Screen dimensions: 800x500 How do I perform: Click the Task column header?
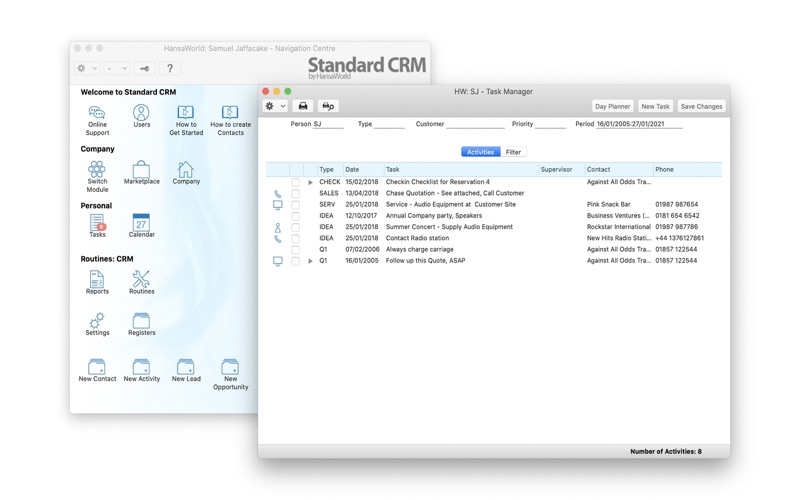pyautogui.click(x=461, y=169)
